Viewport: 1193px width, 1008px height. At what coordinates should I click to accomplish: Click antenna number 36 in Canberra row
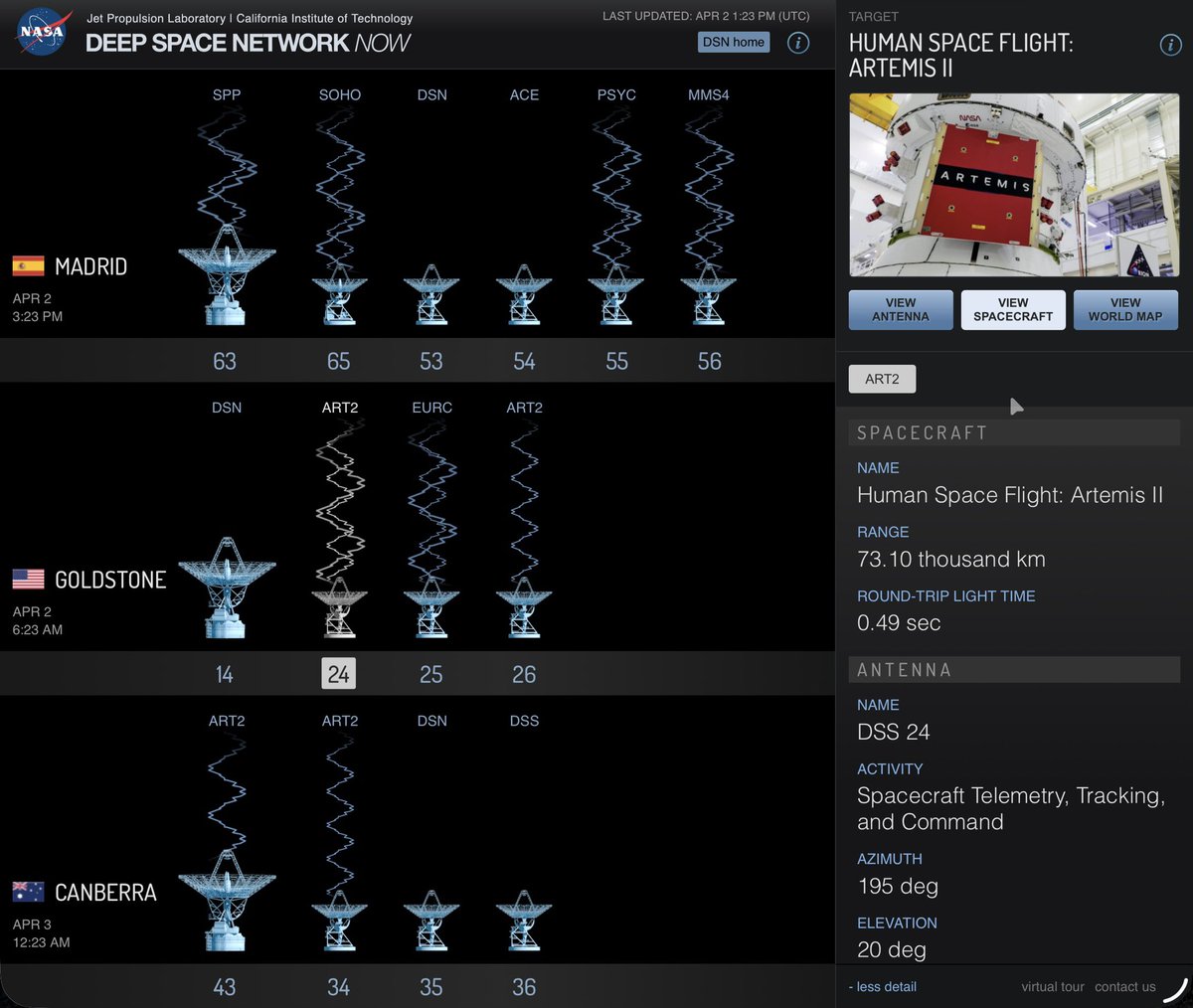point(524,987)
